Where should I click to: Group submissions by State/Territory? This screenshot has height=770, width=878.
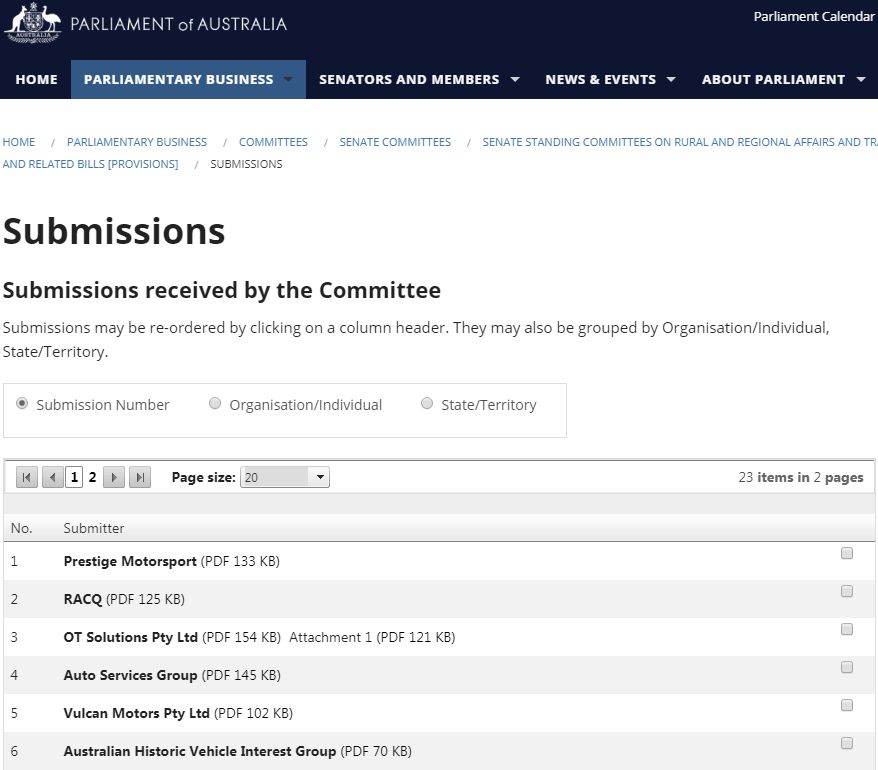coord(427,403)
